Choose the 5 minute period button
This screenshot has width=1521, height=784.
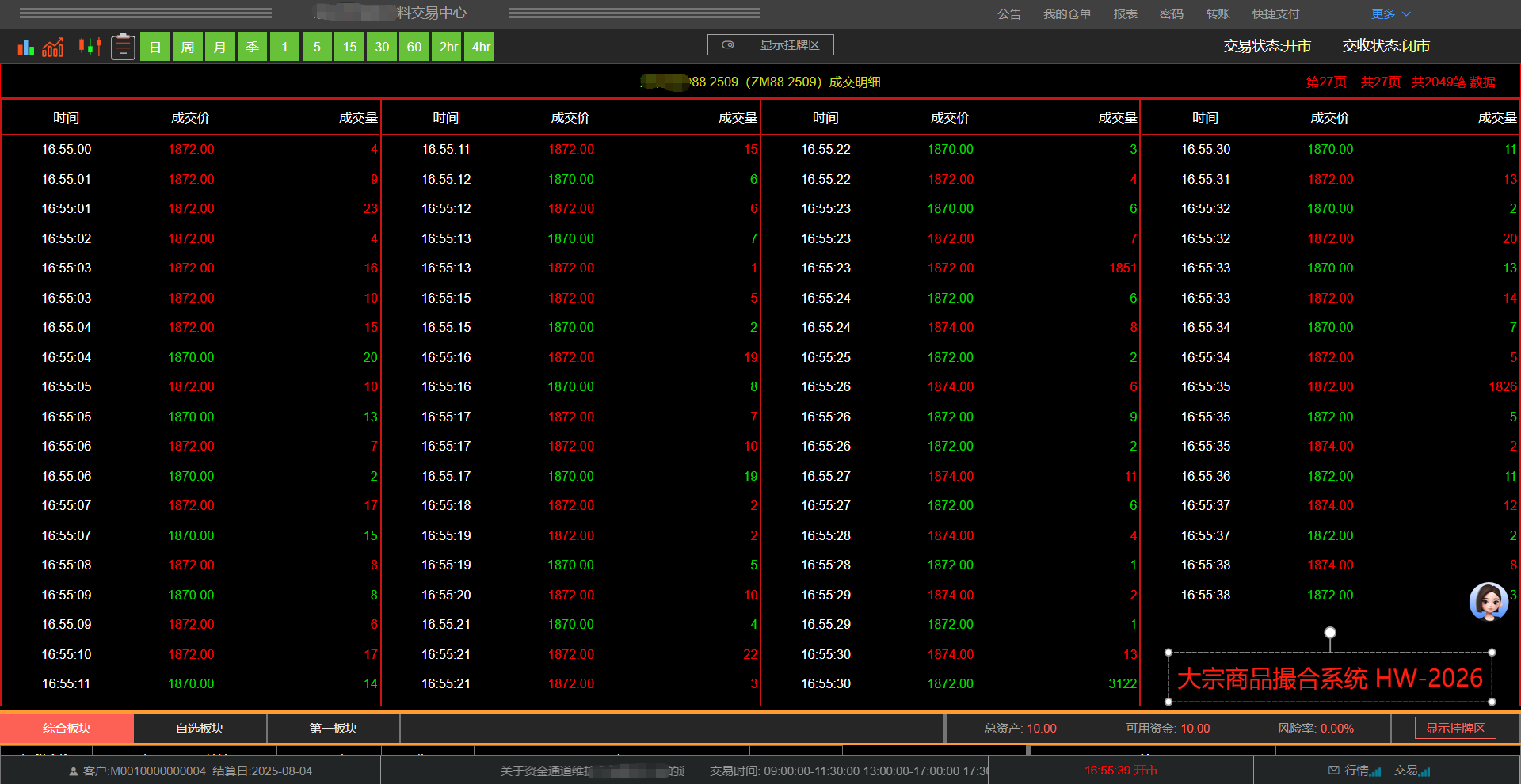coord(317,48)
